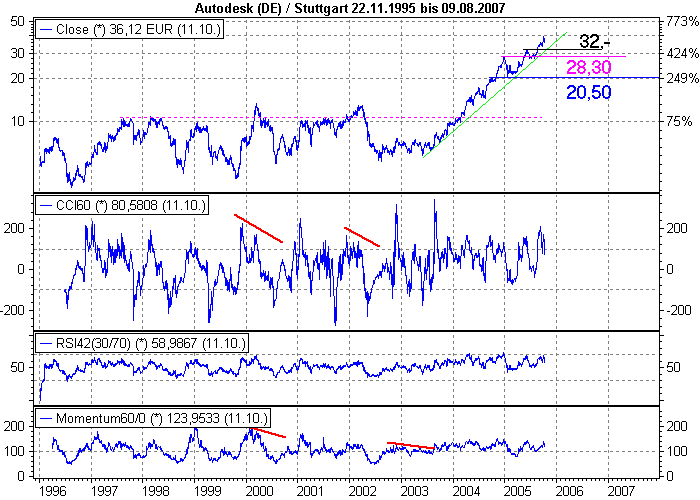Select the 'CCI60 (*) 80,5808' legend box

tap(122, 205)
